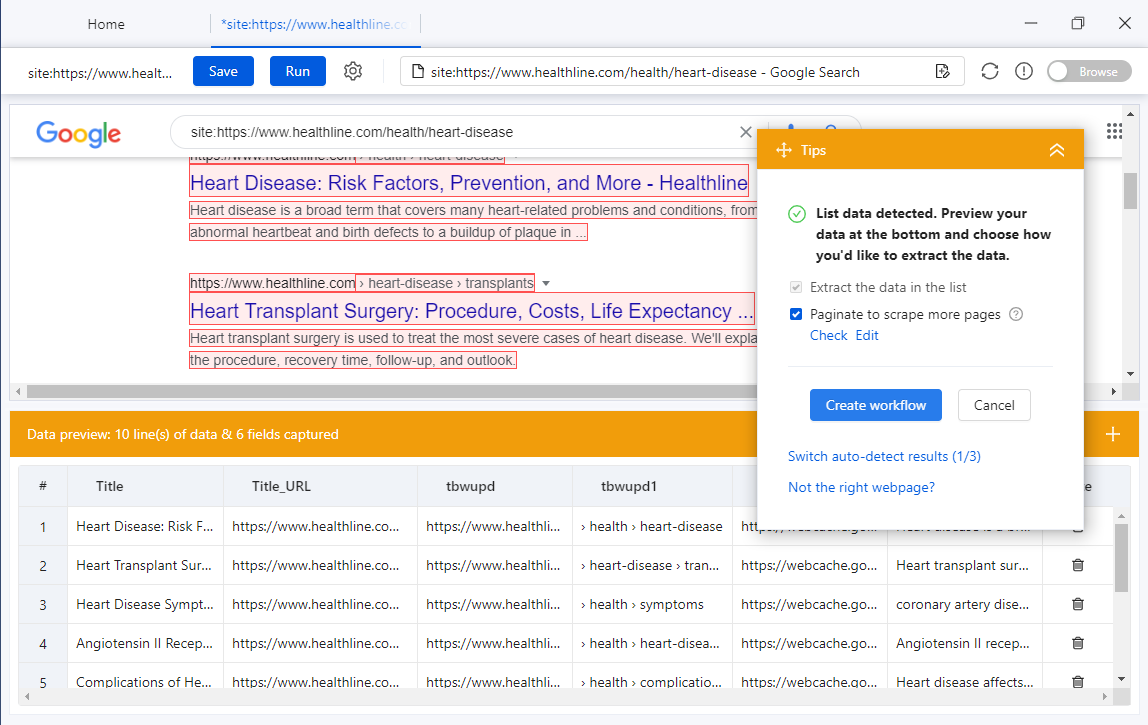Open the Google apps grid icon

click(x=1115, y=131)
